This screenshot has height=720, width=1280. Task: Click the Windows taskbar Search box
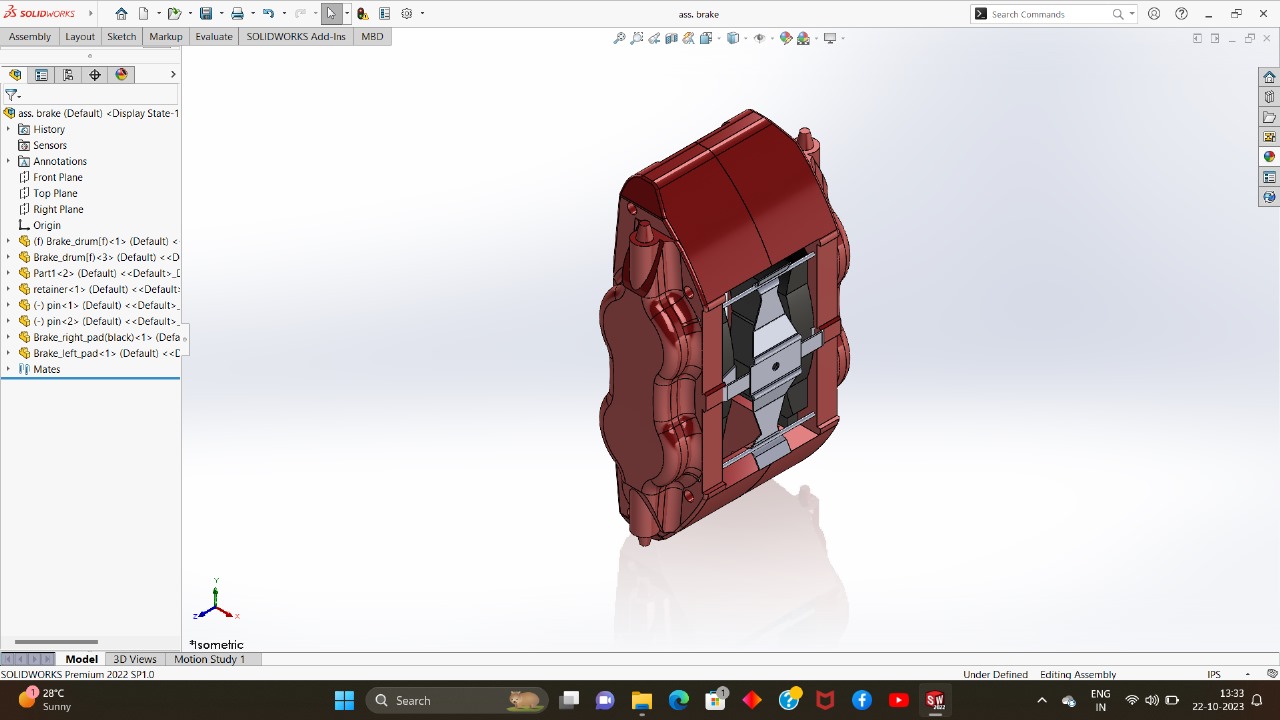point(457,700)
